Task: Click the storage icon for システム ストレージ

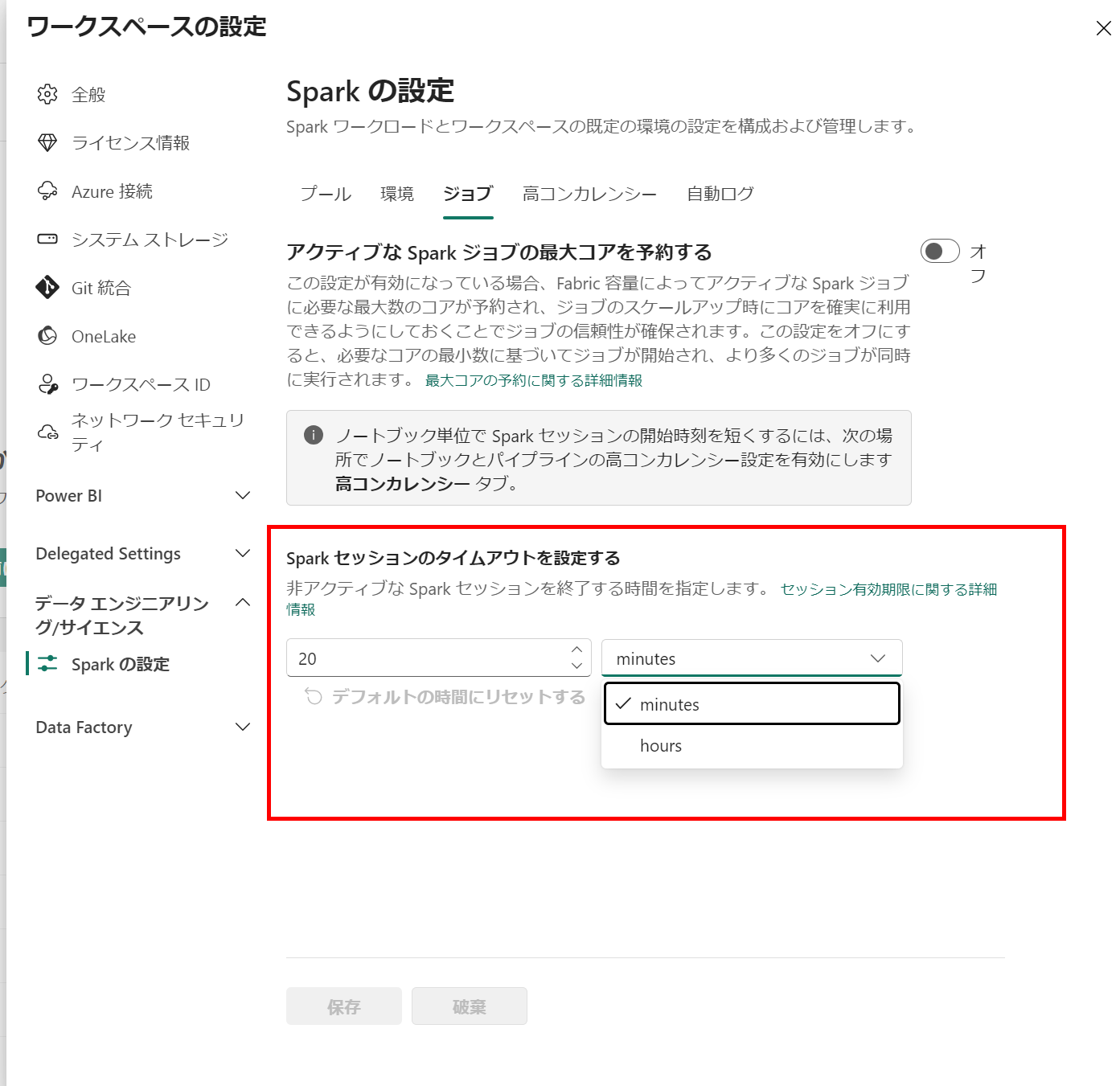Action: point(47,239)
